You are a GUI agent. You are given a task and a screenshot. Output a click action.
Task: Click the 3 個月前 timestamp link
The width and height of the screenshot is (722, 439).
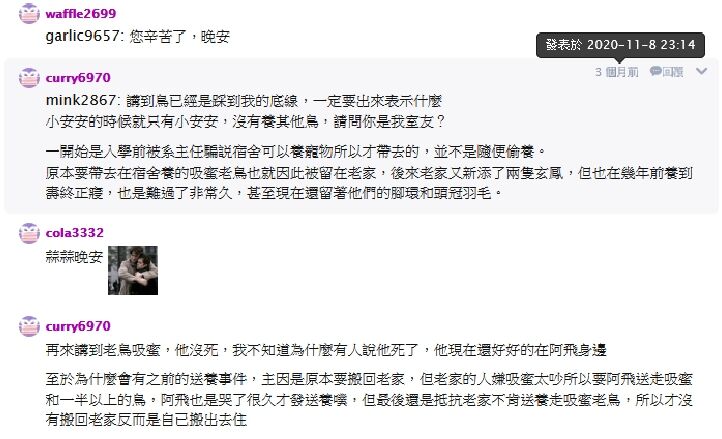pyautogui.click(x=617, y=72)
